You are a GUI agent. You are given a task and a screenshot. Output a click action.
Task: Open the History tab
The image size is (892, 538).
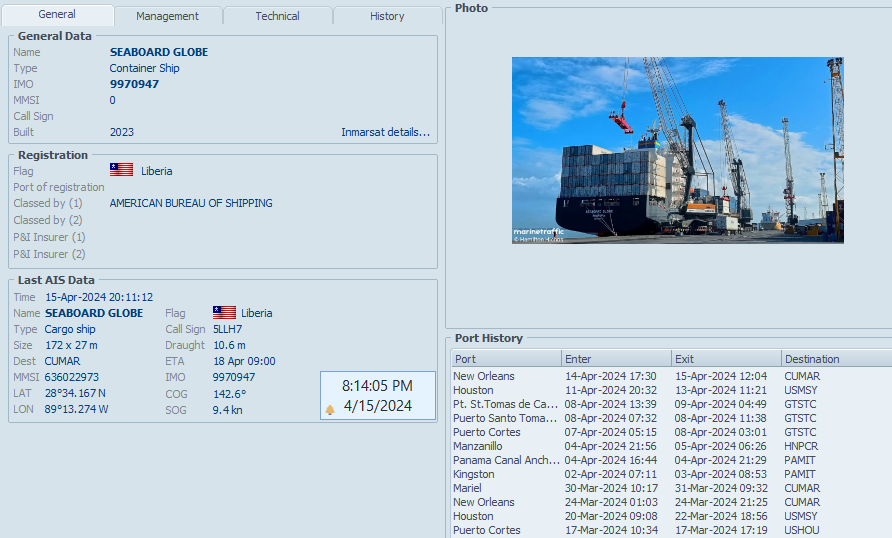(x=387, y=16)
